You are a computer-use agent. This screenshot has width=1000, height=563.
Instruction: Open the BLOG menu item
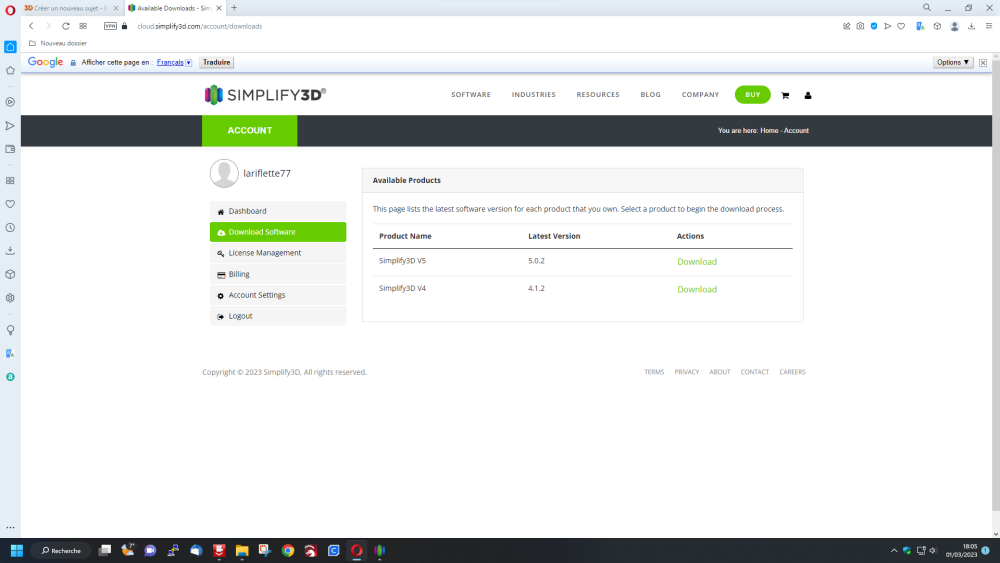[651, 94]
